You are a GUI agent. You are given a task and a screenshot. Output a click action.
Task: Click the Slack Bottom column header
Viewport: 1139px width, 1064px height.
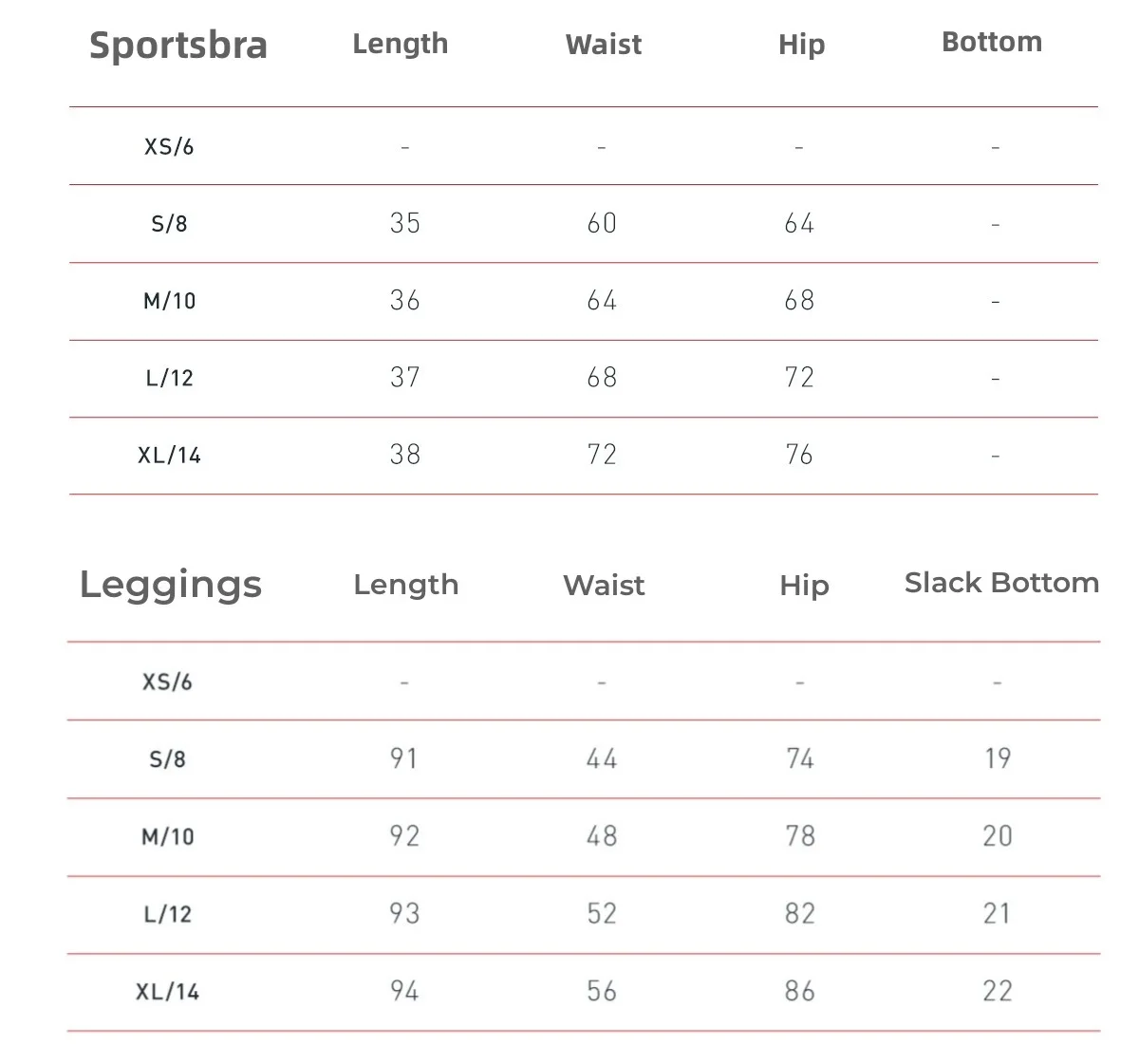1001,583
